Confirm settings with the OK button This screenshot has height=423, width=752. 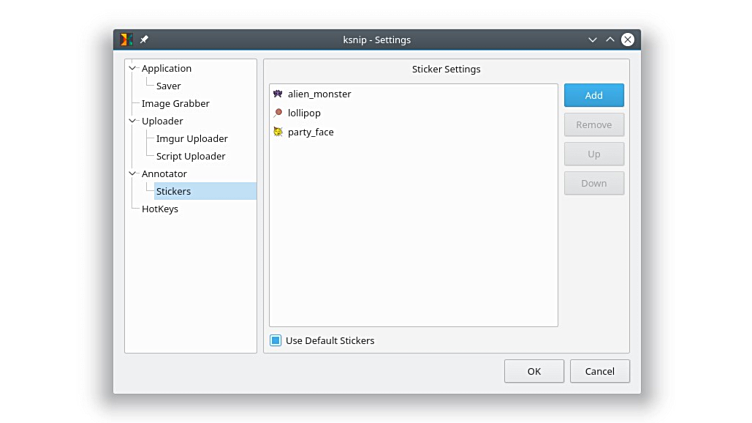[x=534, y=371]
